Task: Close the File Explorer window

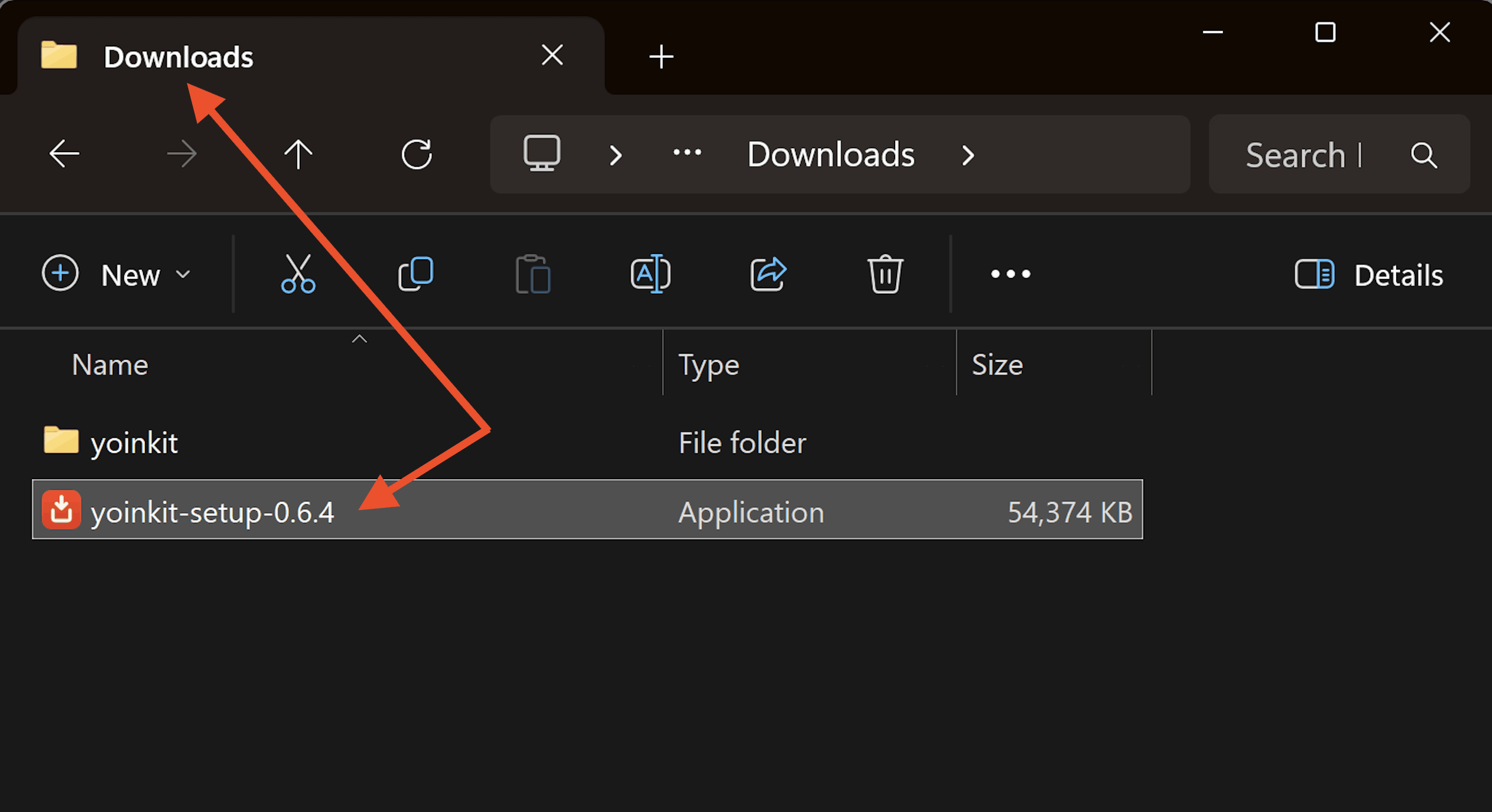Action: (x=1439, y=32)
